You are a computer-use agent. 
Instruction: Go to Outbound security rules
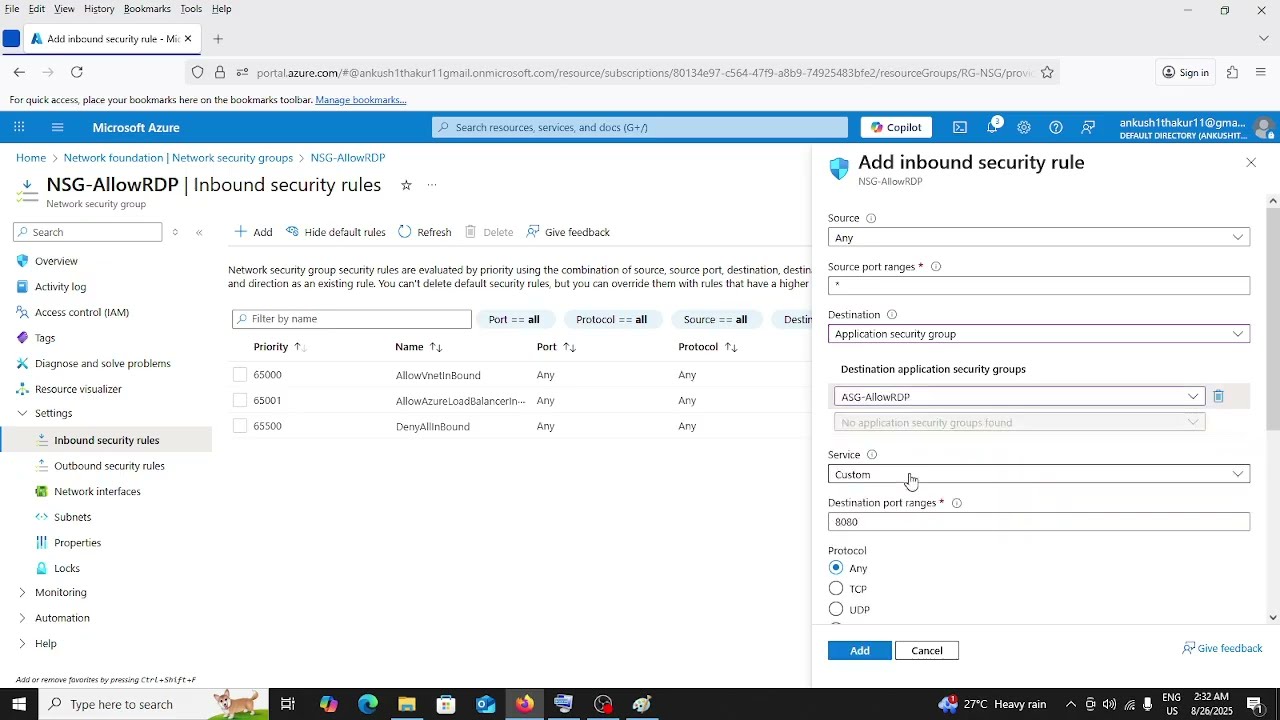coord(109,466)
